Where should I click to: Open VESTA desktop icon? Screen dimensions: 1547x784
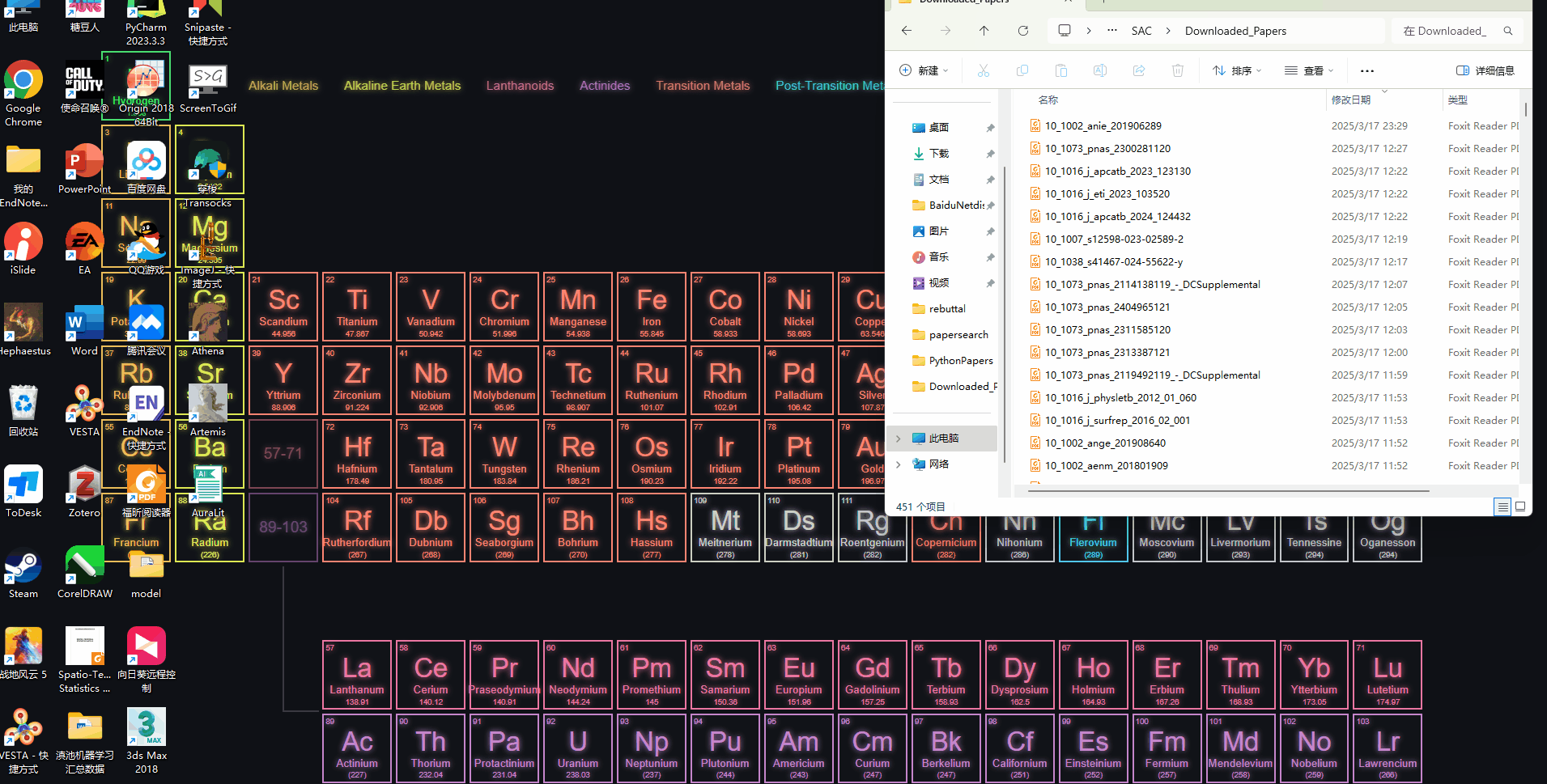(85, 411)
